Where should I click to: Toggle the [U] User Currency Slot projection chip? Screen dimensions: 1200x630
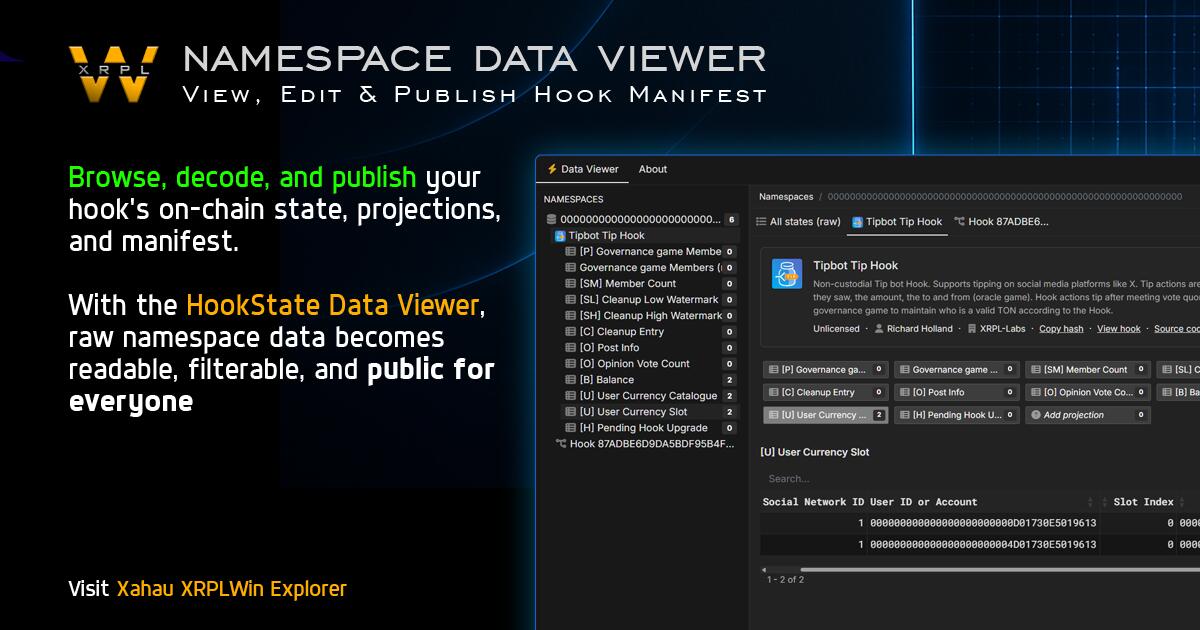pos(823,414)
